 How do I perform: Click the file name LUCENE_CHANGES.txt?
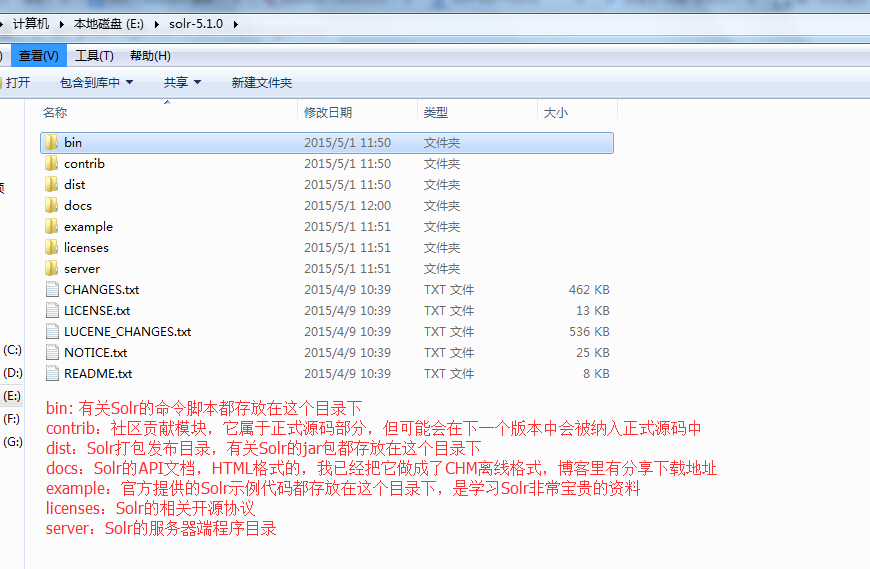tap(128, 332)
